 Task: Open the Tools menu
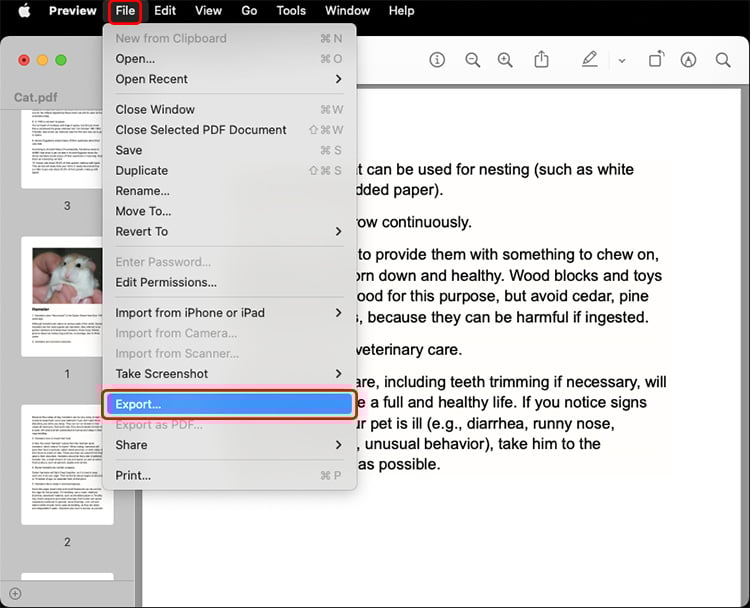point(291,11)
